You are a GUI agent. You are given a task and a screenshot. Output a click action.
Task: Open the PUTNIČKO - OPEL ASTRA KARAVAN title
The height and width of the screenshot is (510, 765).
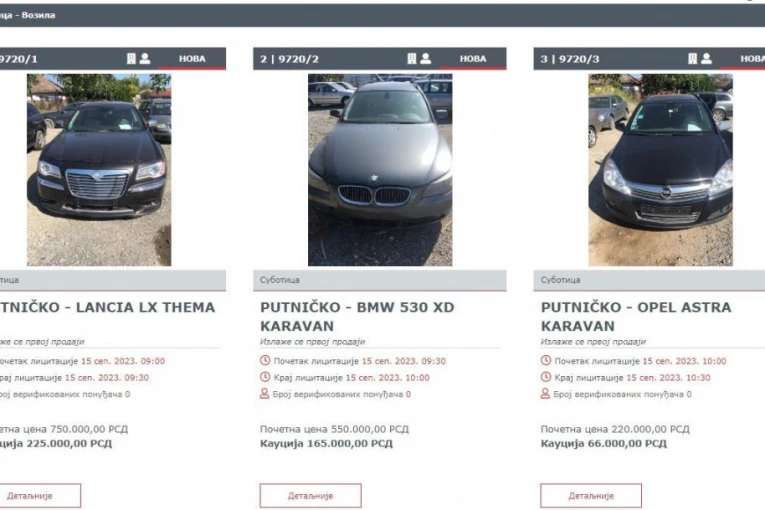pyautogui.click(x=636, y=316)
